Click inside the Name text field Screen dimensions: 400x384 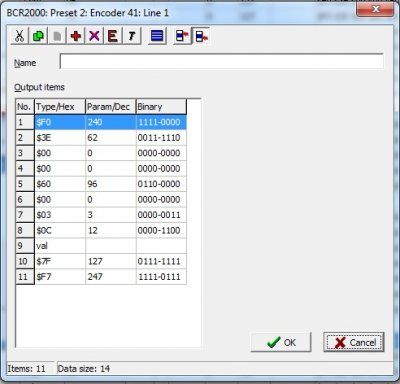222,61
